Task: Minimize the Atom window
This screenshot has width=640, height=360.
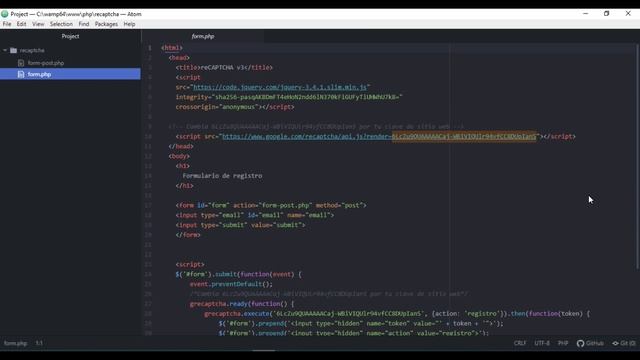Action: tap(586, 13)
